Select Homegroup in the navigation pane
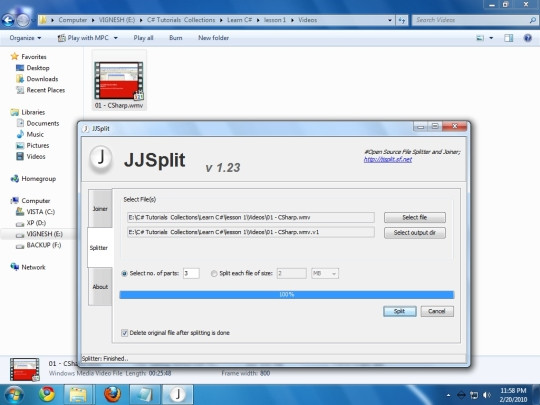540x405 pixels. pyautogui.click(x=39, y=179)
